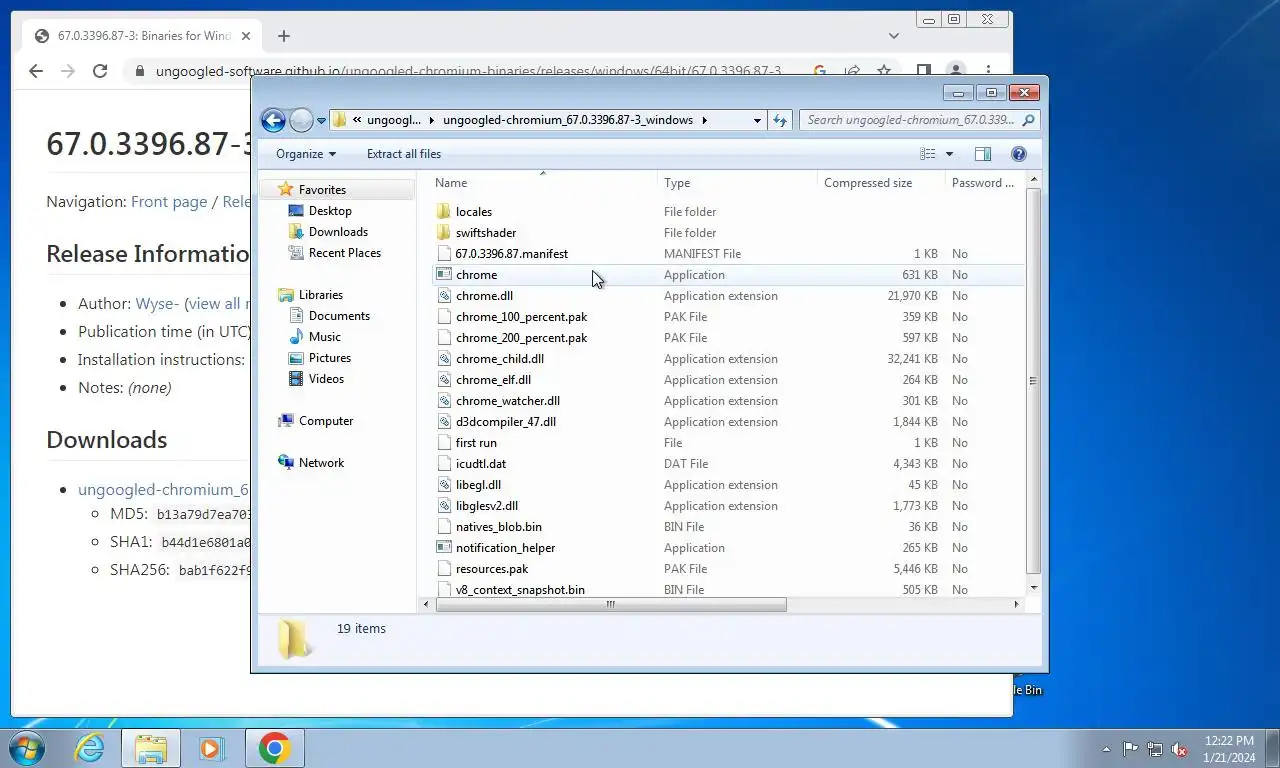Screen dimensions: 1280x768
Task: Click ungoogl... breadcrumb in address bar
Action: click(394, 120)
